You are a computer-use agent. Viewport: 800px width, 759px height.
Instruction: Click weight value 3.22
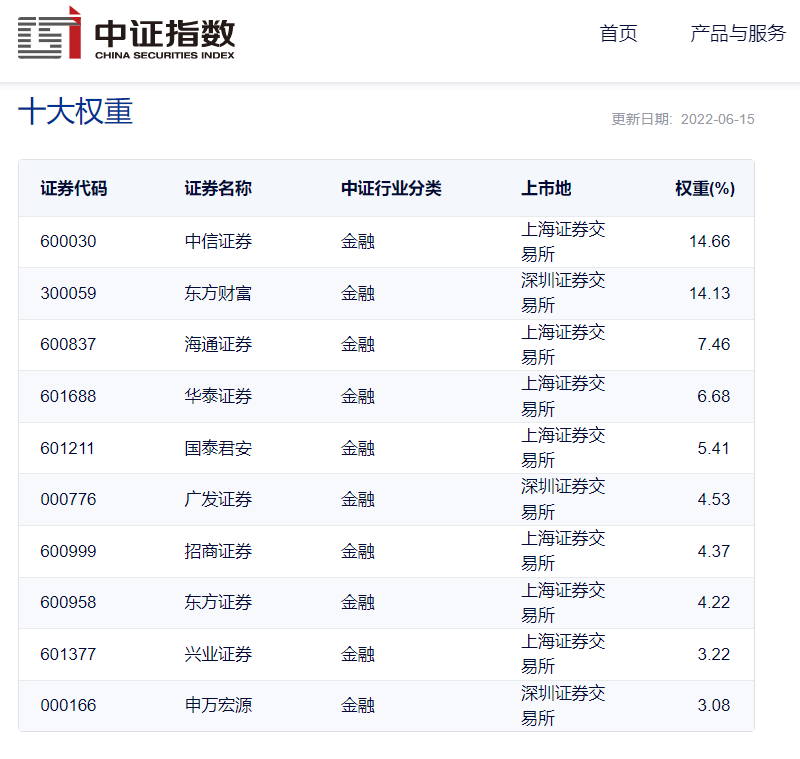pos(714,654)
